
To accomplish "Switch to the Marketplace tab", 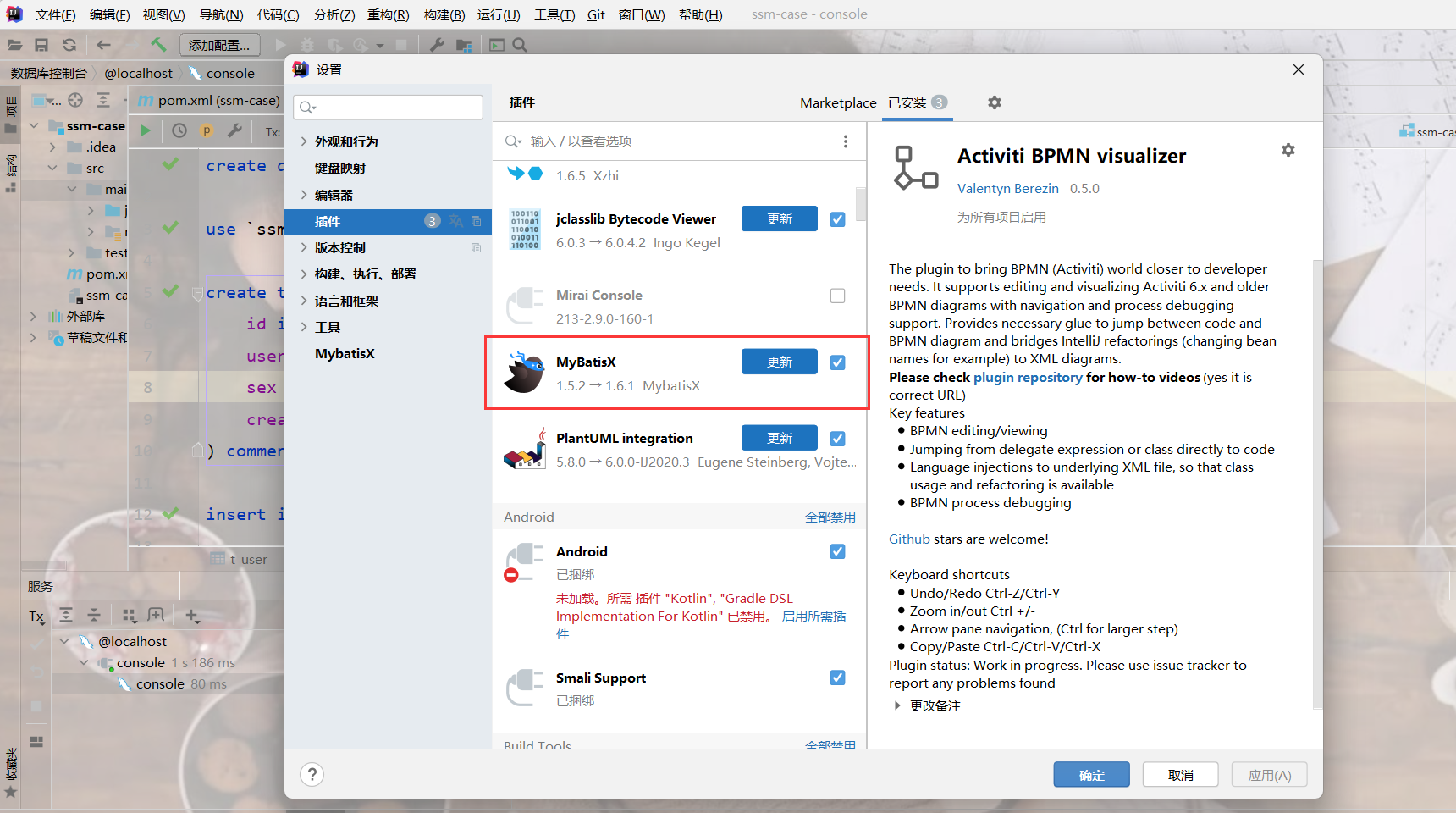I will pyautogui.click(x=838, y=102).
